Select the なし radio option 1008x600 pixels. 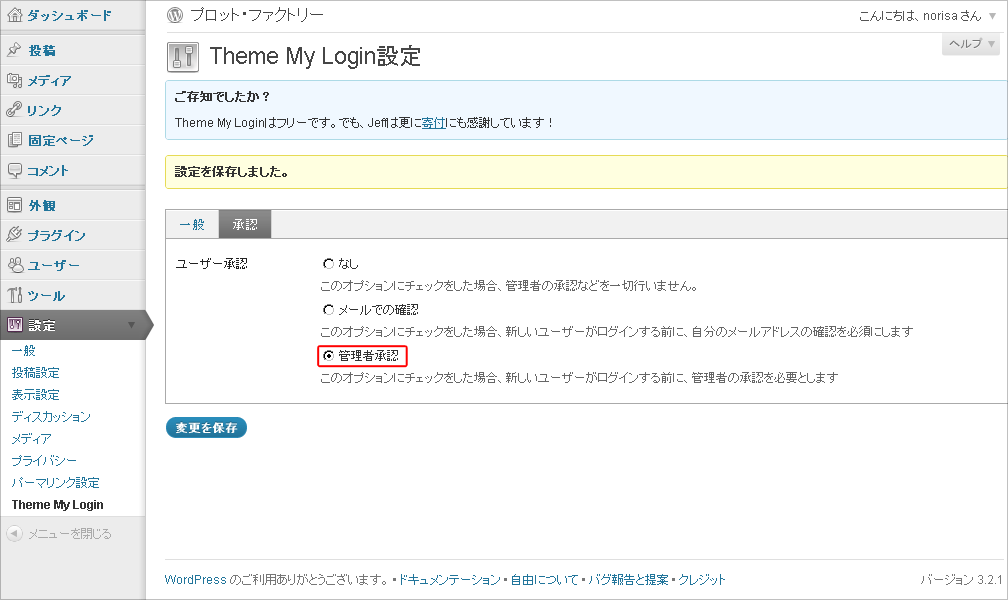pos(328,264)
